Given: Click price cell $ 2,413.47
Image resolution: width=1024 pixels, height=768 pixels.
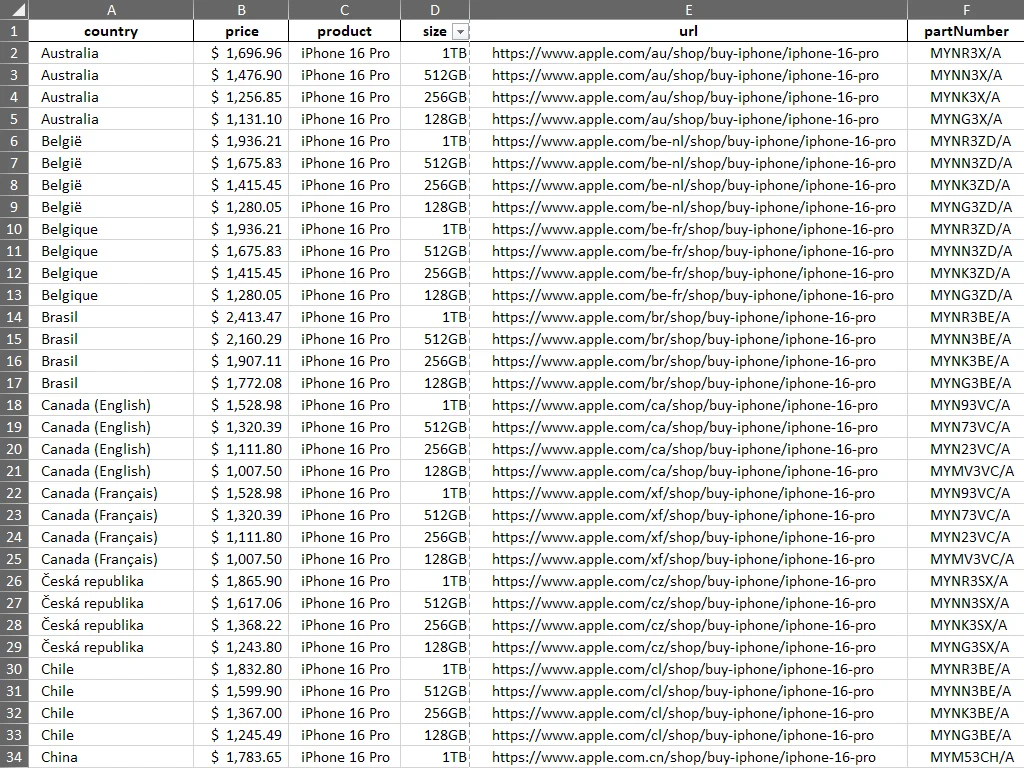Looking at the screenshot, I should 241,317.
